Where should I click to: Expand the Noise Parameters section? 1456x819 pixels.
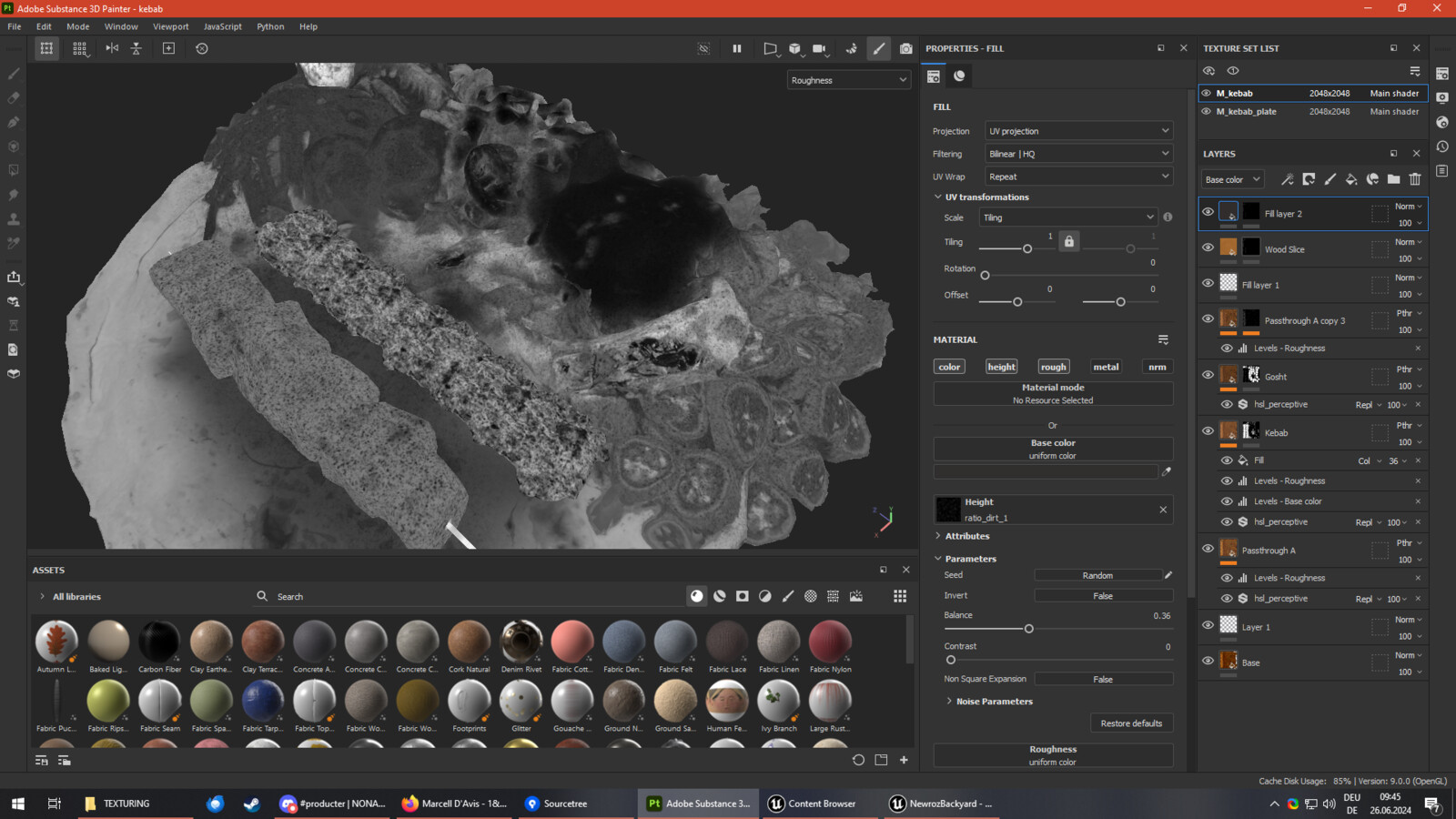point(989,702)
